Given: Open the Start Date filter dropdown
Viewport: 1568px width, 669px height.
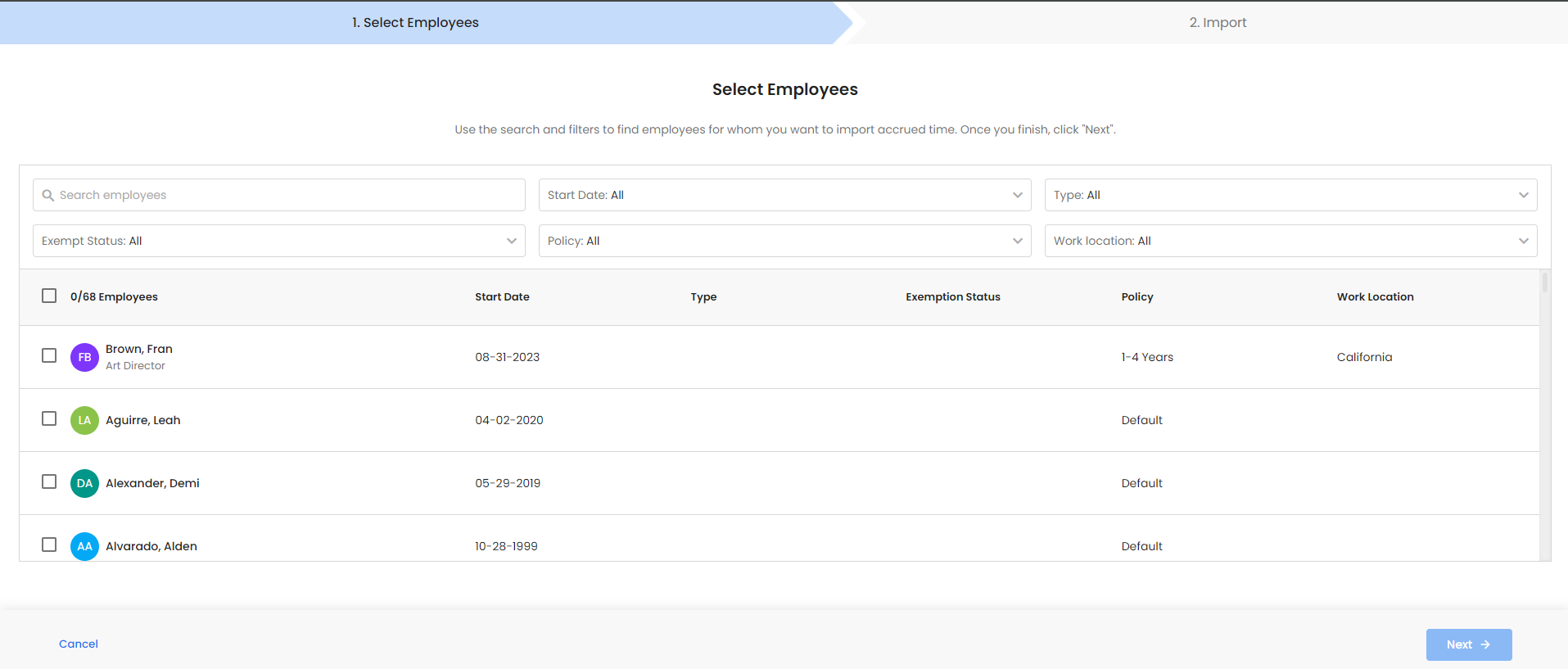Looking at the screenshot, I should [784, 195].
